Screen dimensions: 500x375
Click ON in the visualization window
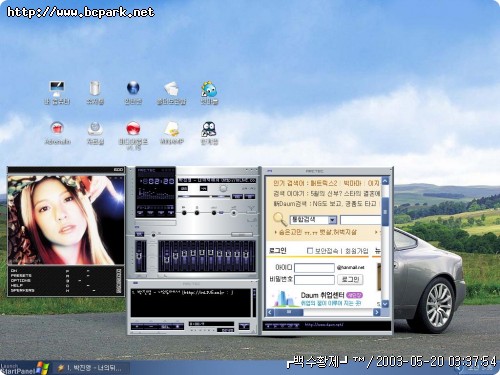(14, 271)
